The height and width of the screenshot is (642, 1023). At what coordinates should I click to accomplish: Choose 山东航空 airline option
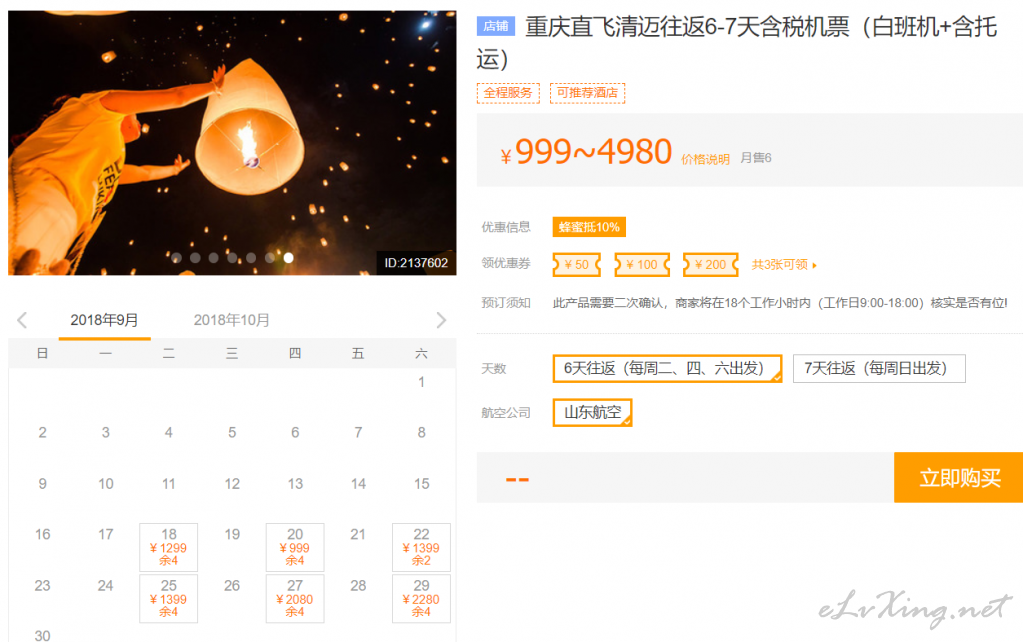(592, 412)
